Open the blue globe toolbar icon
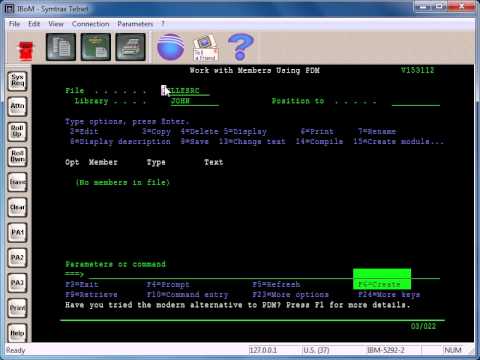Screen dimensions: 480x360 (x=170, y=47)
